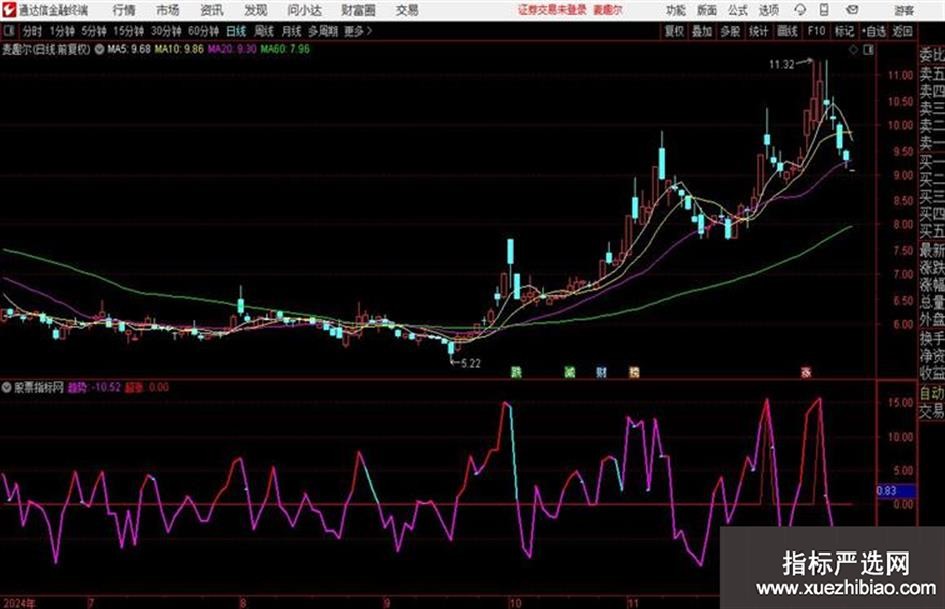The image size is (945, 609).
Task: Click the MA5: 9.68 value
Action: coord(129,49)
